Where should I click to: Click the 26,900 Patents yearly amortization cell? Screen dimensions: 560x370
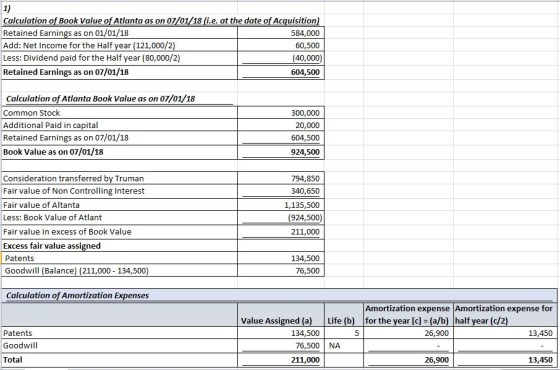[x=409, y=333]
